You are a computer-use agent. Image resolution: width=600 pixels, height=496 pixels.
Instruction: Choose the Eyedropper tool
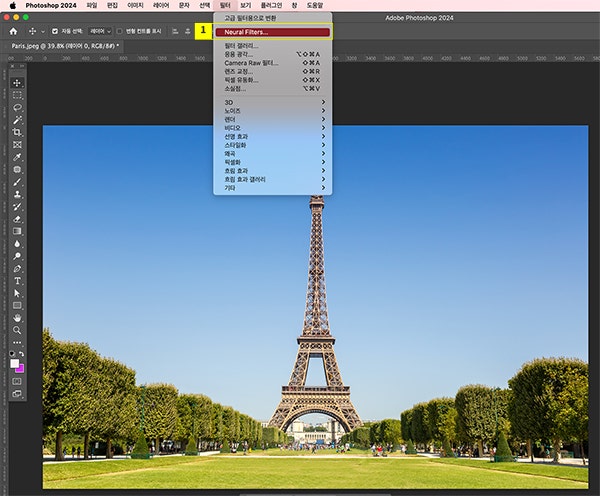pos(17,157)
